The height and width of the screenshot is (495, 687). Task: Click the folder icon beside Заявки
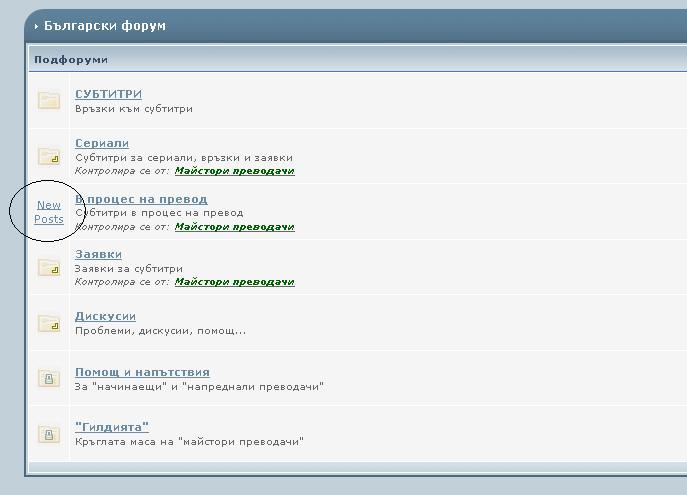tap(49, 267)
